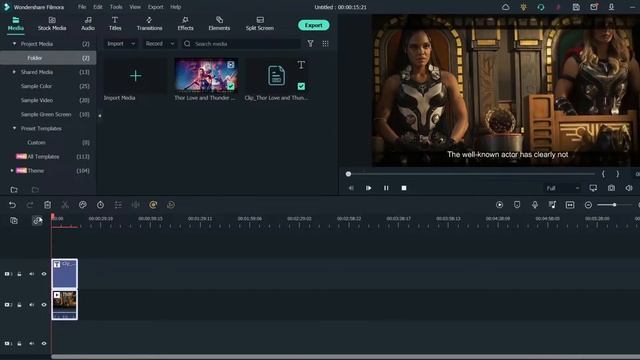The width and height of the screenshot is (640, 360).
Task: Click the media filter funnel icon
Action: pyautogui.click(x=311, y=44)
